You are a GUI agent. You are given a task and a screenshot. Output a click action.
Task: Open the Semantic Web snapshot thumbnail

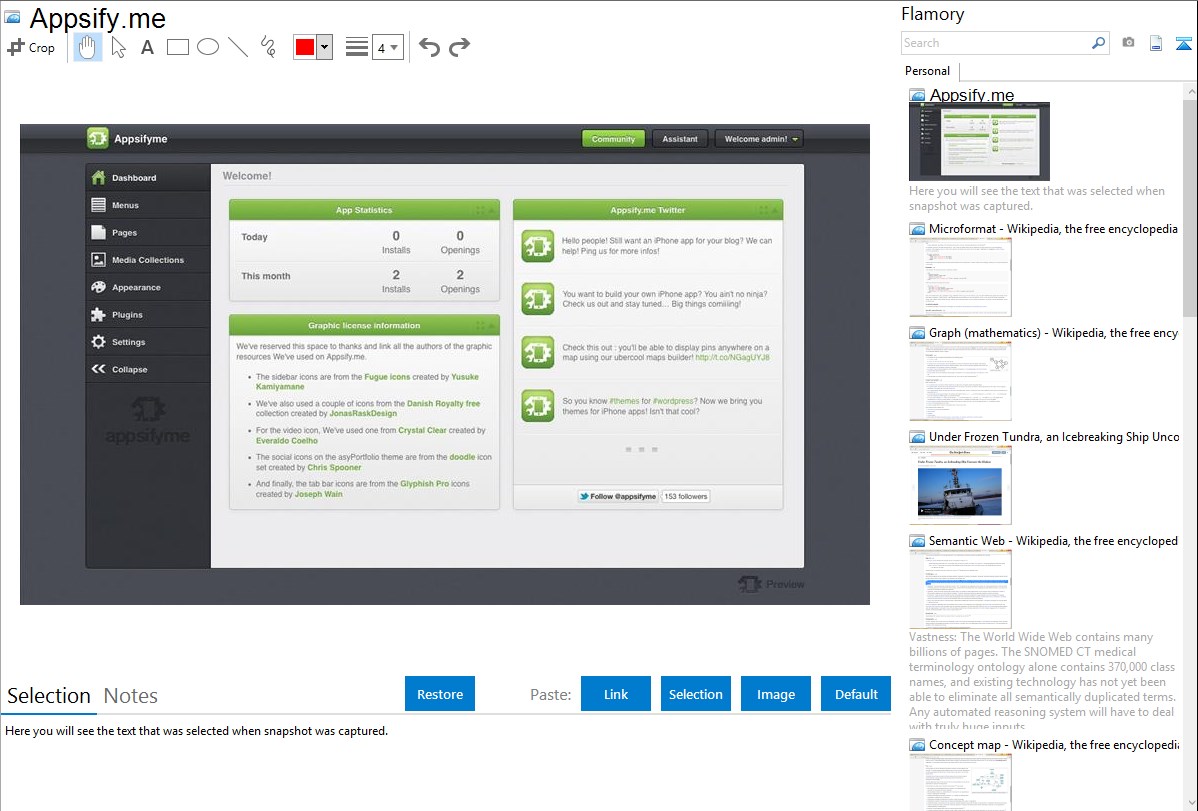[960, 589]
